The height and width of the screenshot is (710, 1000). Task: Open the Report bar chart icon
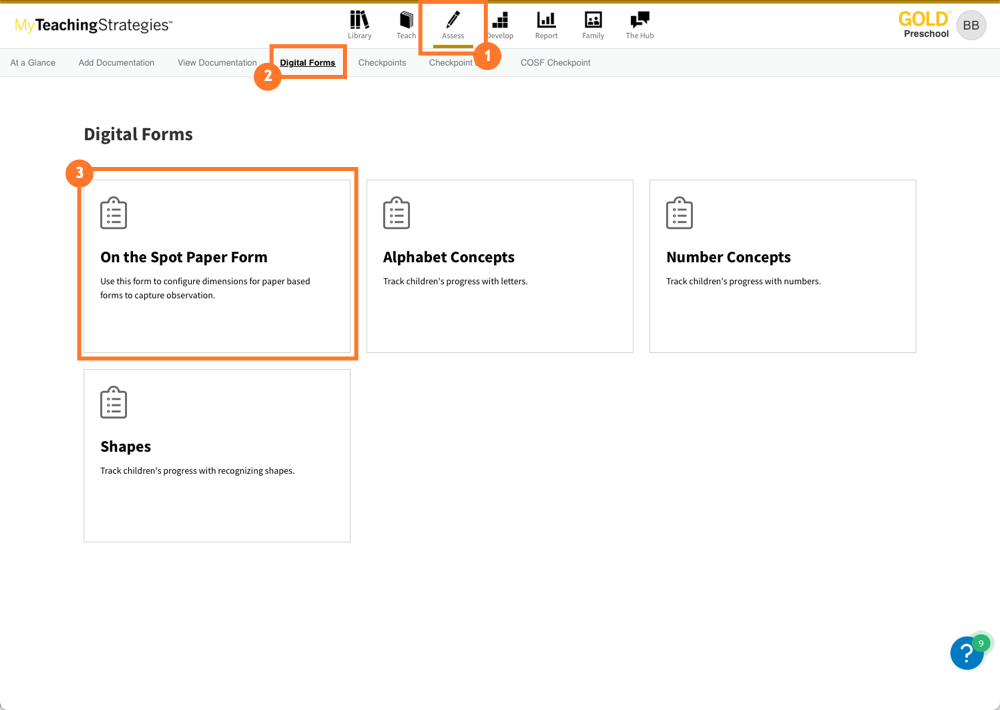click(x=546, y=20)
